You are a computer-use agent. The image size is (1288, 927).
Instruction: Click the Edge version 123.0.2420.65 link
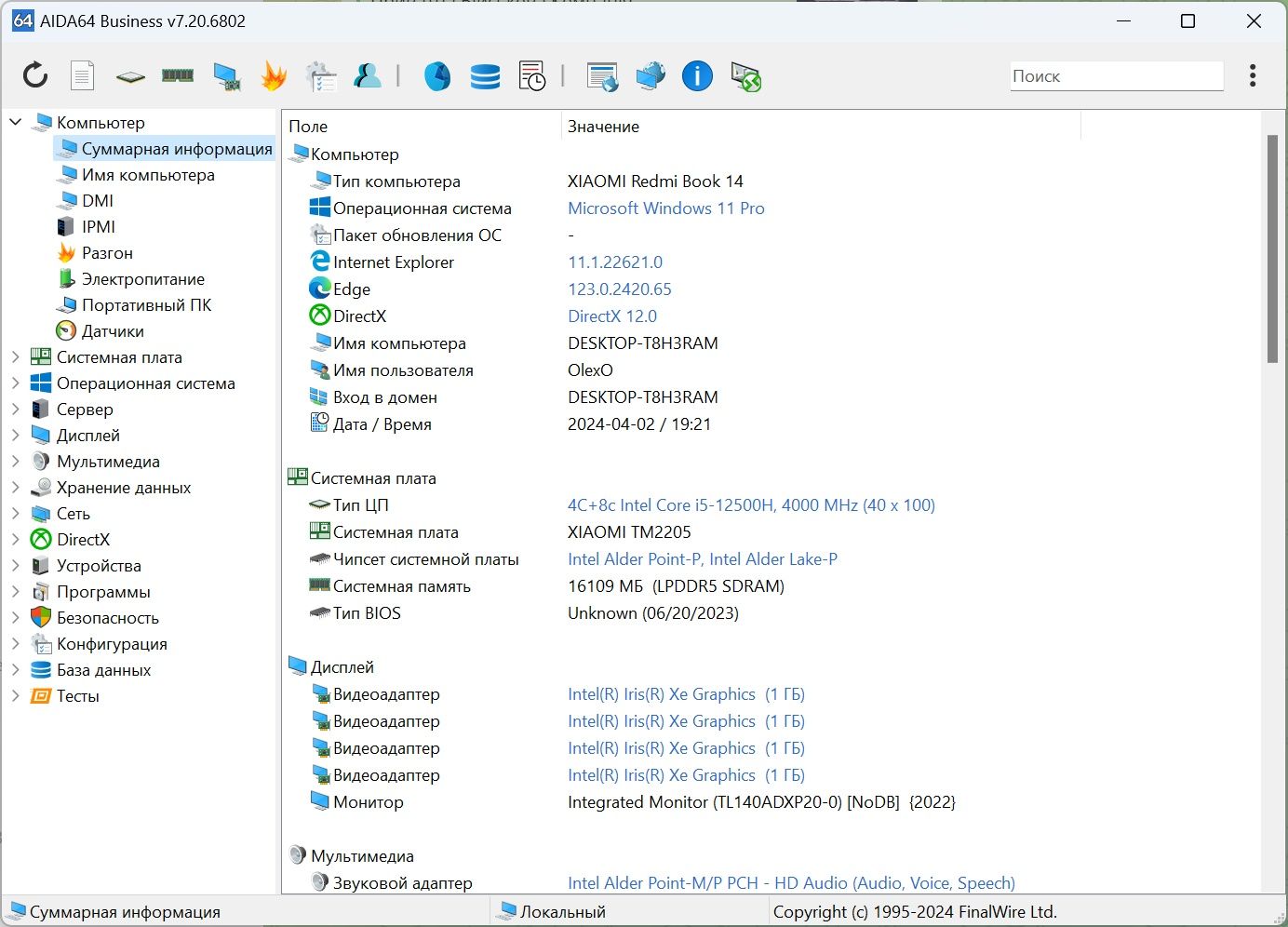(x=620, y=289)
